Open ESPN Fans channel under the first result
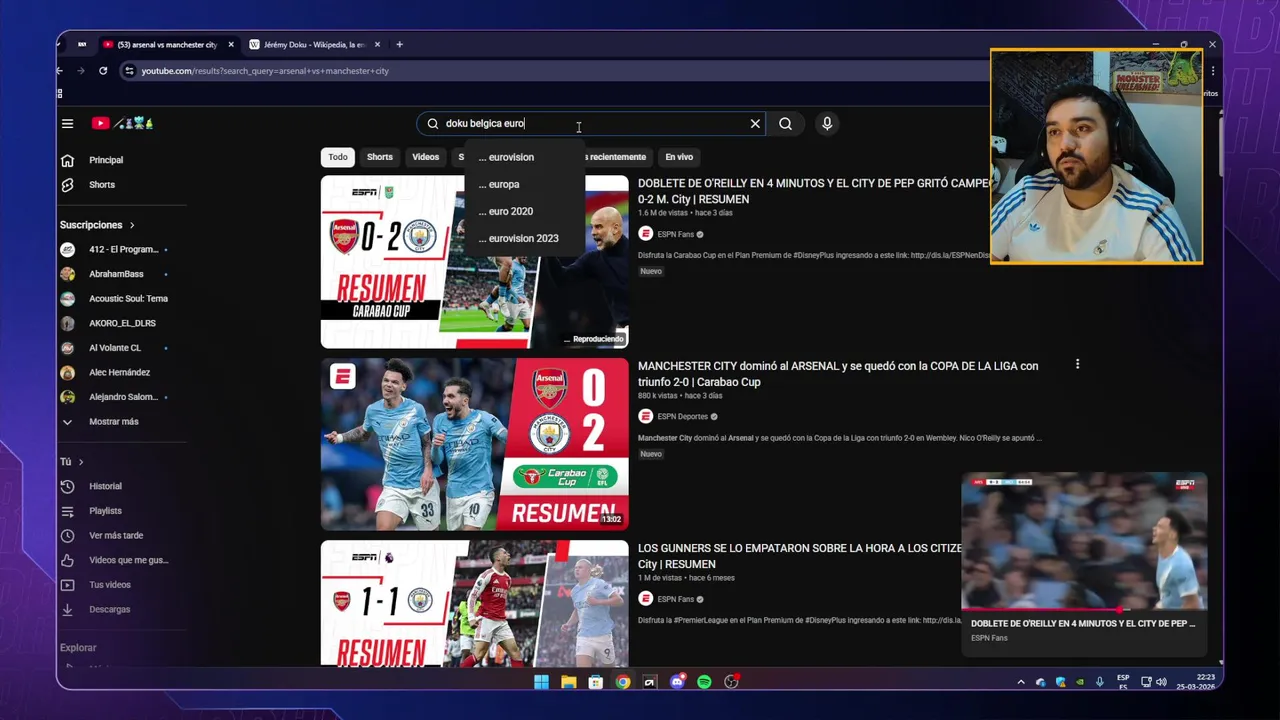1280x720 pixels. (x=675, y=234)
